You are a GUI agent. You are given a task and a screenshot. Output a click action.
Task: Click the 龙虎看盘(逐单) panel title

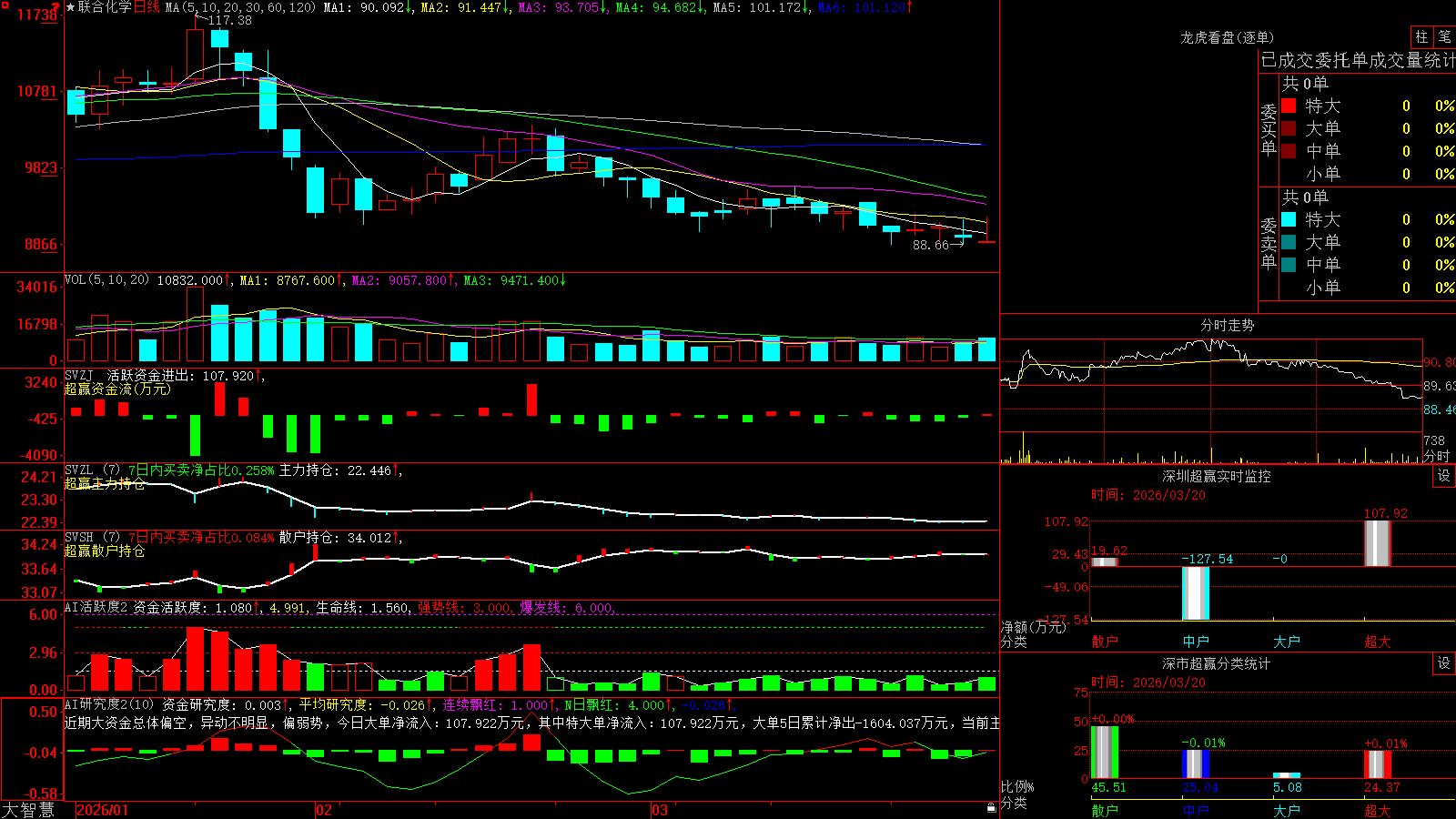coord(1227,37)
